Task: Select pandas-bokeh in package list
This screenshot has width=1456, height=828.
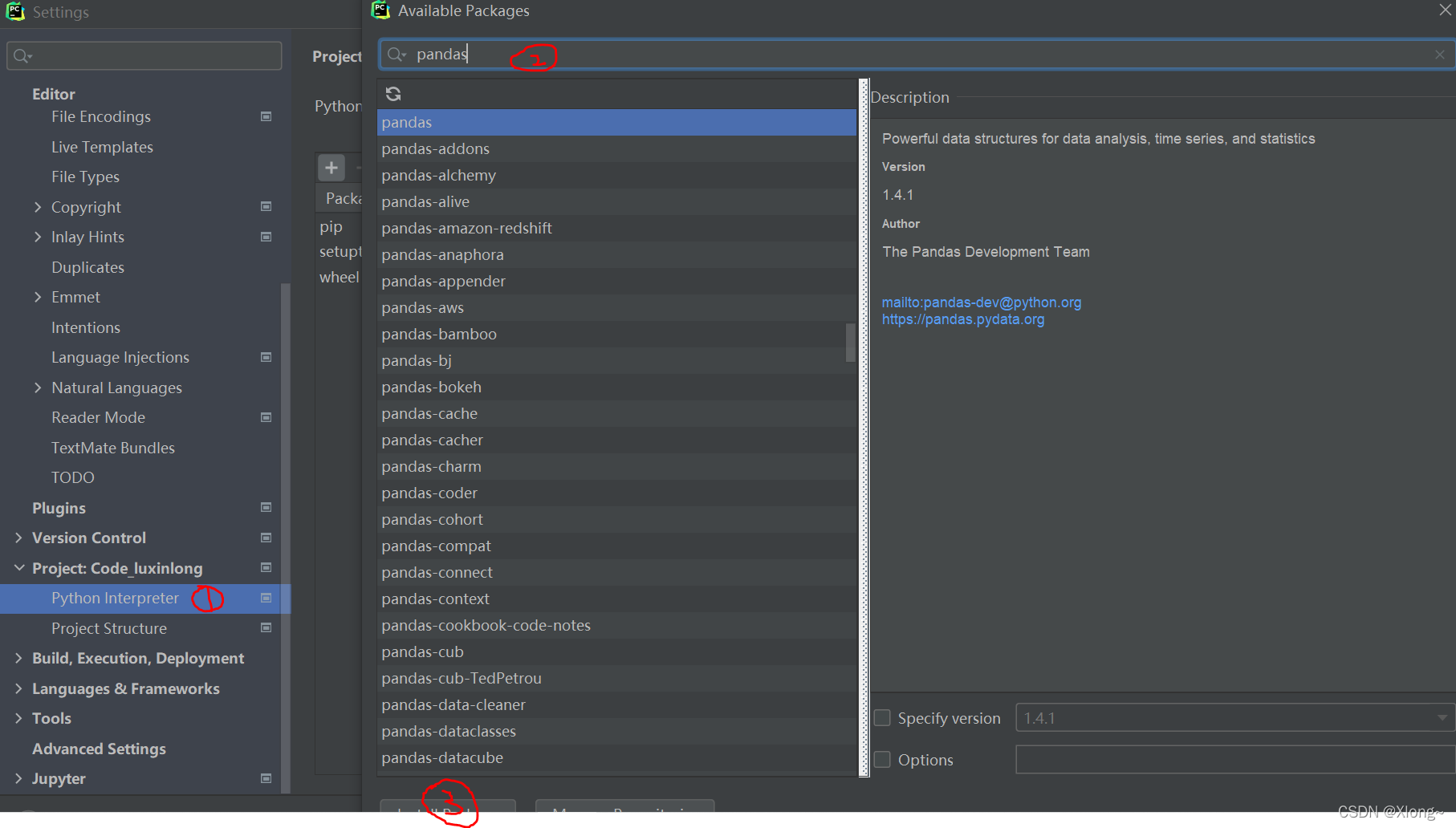Action: [x=616, y=387]
